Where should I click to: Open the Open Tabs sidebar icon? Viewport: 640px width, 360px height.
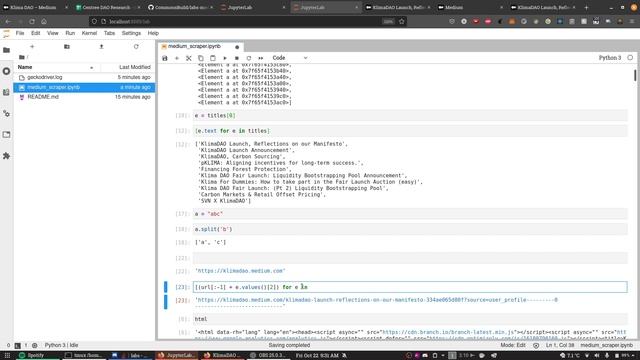[7, 135]
